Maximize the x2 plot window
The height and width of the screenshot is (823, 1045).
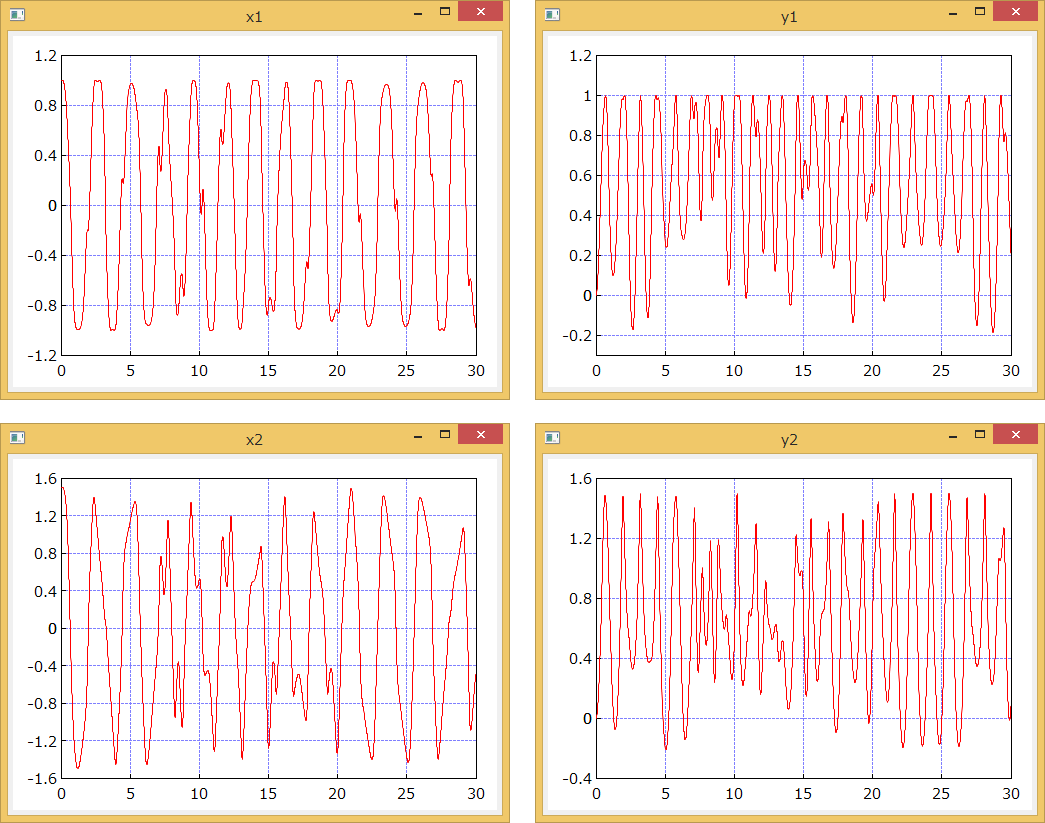click(444, 435)
